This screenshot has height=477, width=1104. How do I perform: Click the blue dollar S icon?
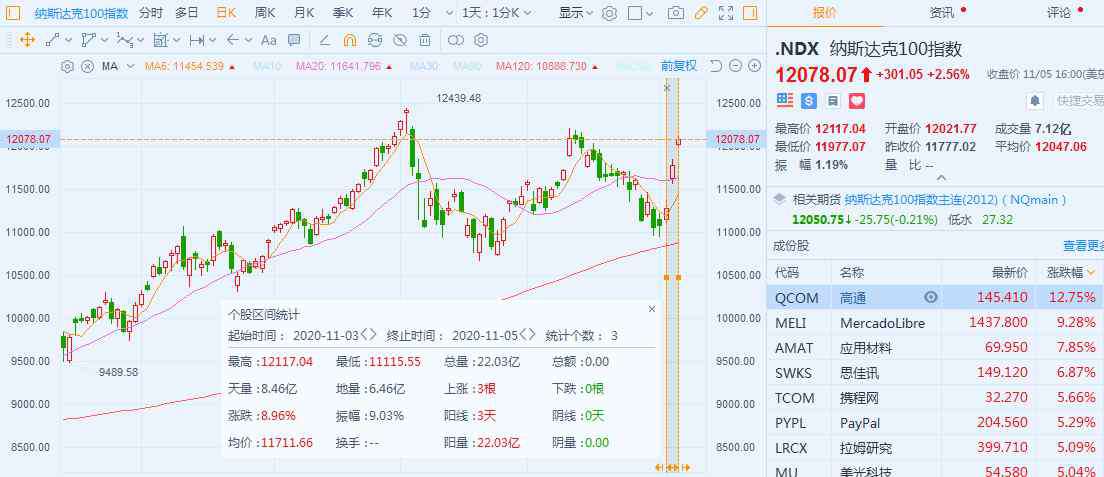click(x=809, y=101)
